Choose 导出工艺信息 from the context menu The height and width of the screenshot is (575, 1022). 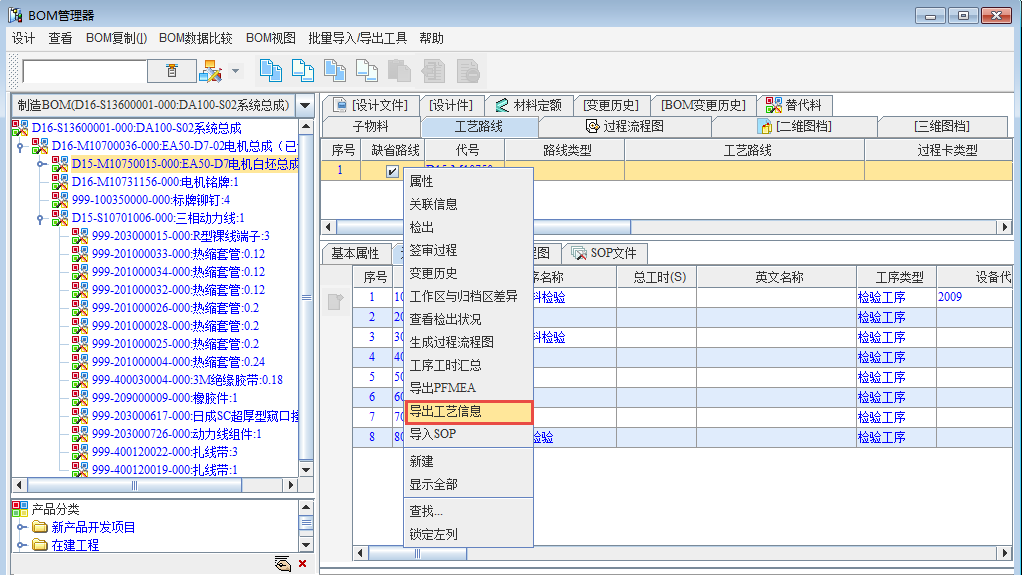pyautogui.click(x=468, y=412)
